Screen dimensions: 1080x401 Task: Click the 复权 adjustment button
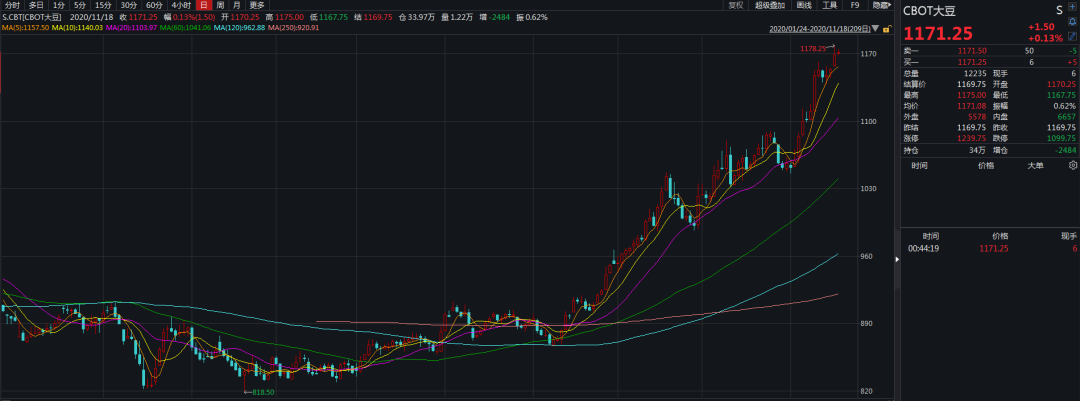pyautogui.click(x=736, y=6)
